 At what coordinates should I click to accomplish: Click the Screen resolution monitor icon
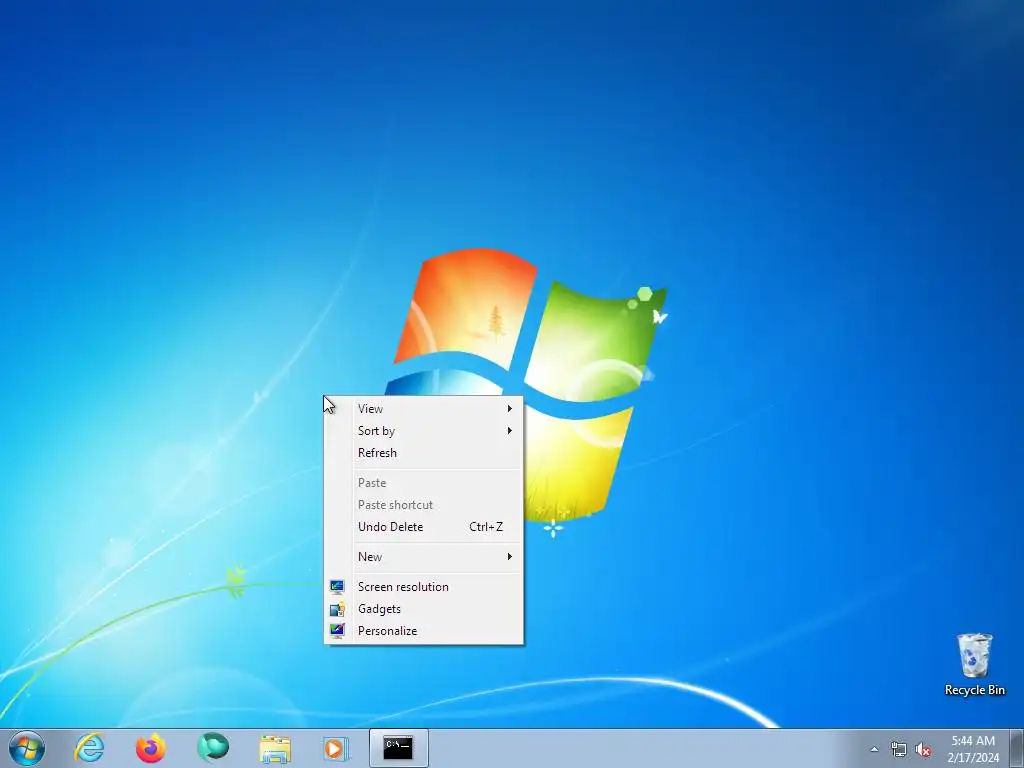click(x=337, y=587)
